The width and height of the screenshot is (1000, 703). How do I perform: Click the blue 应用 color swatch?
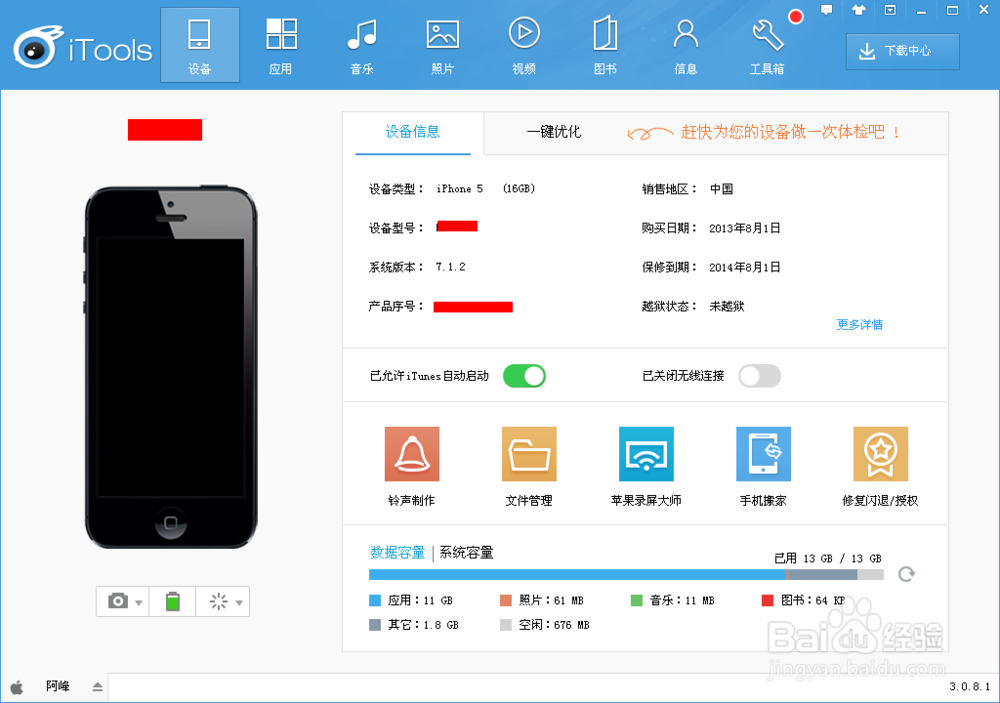pyautogui.click(x=375, y=600)
